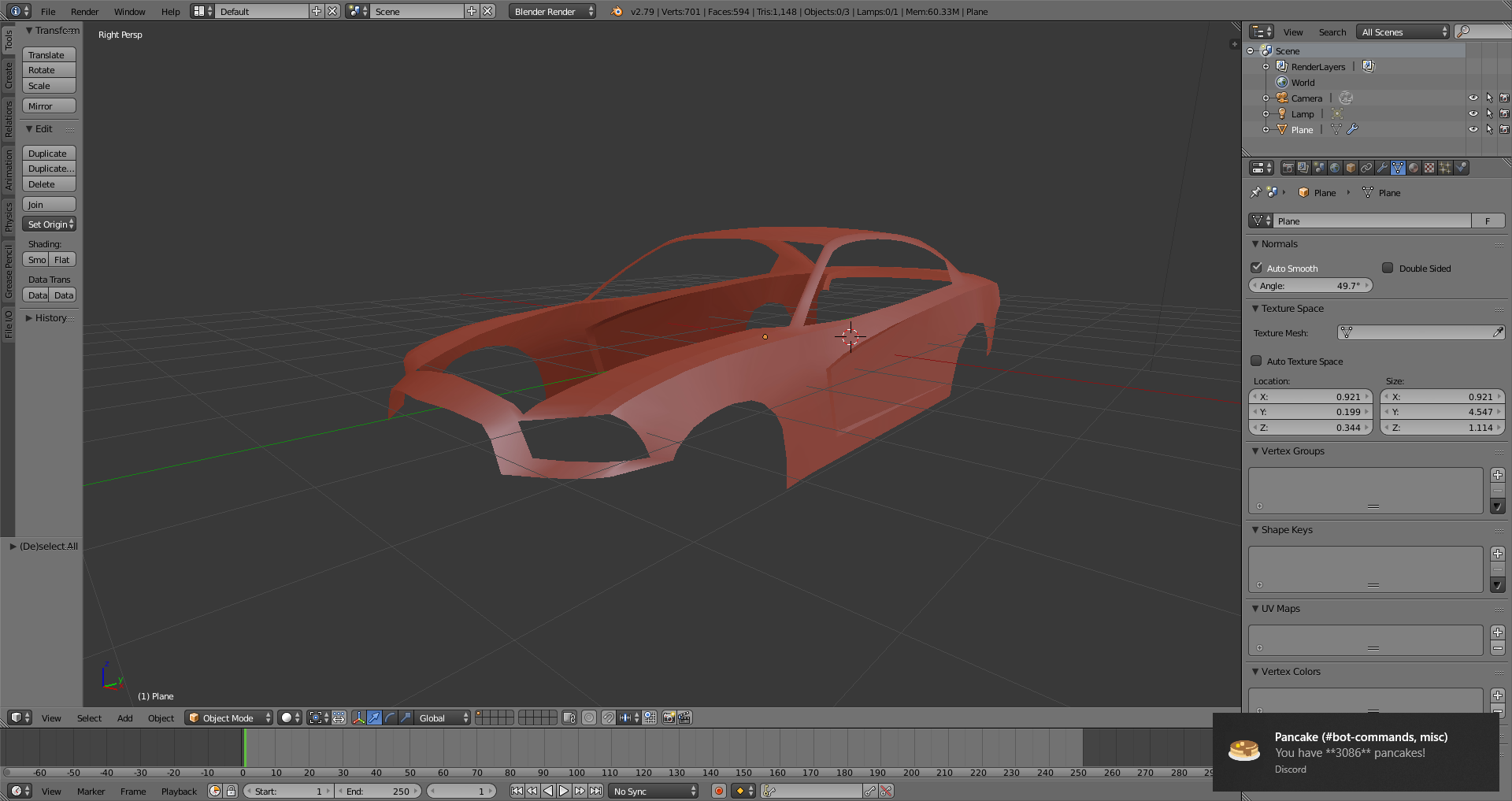This screenshot has width=1512, height=801.
Task: Jump to the first frame in timeline
Action: tap(517, 791)
